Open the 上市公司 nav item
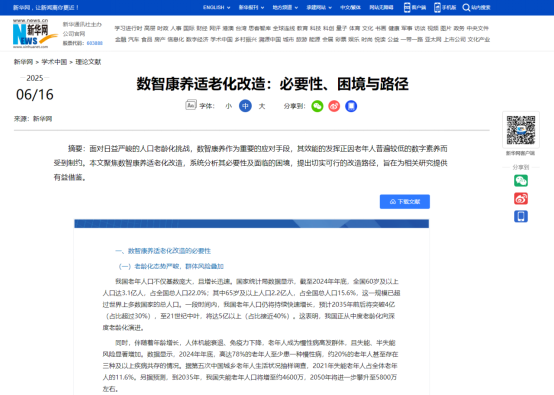554x395 pixels. [455, 39]
